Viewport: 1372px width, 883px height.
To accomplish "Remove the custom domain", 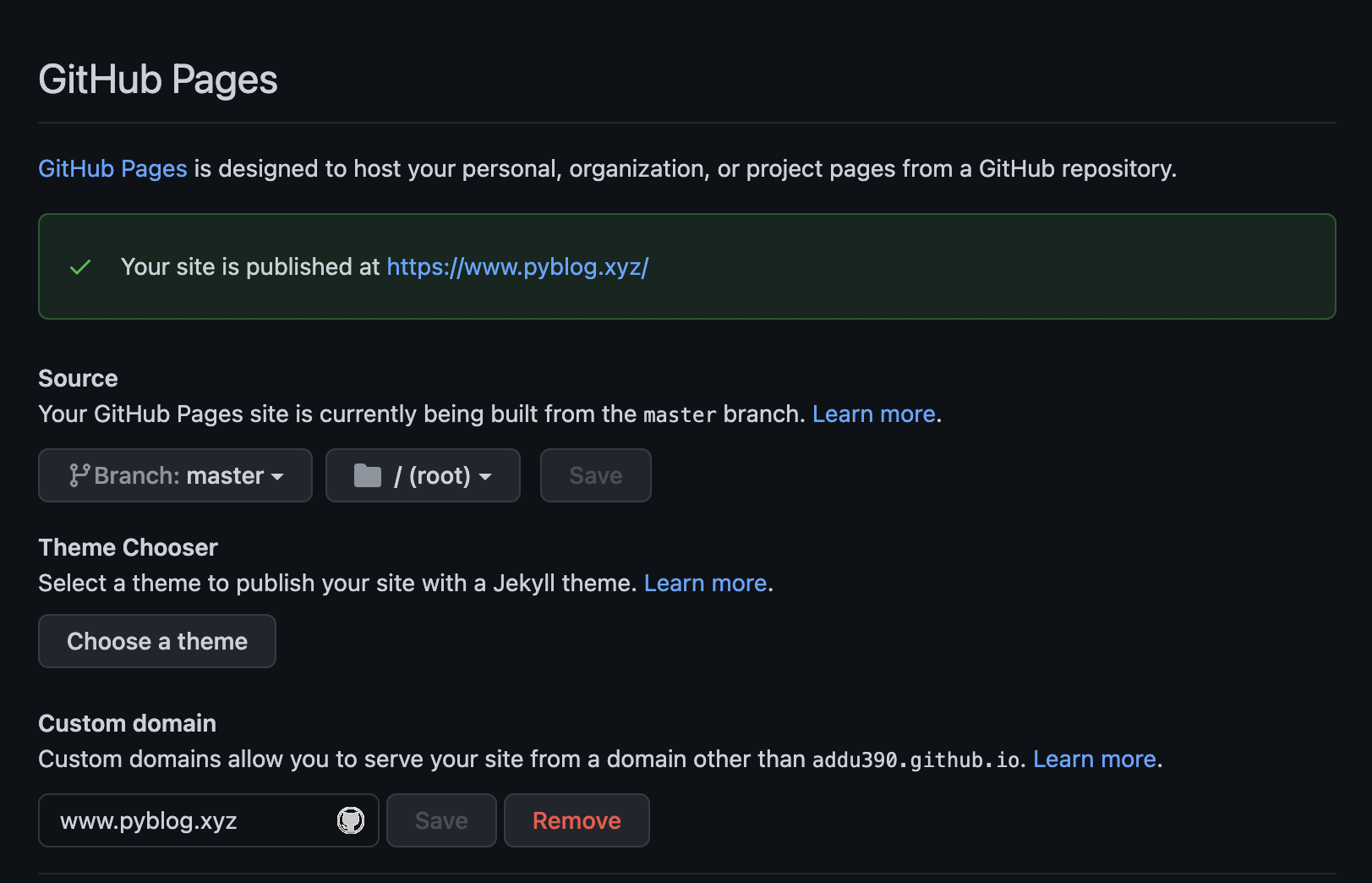I will [x=577, y=820].
